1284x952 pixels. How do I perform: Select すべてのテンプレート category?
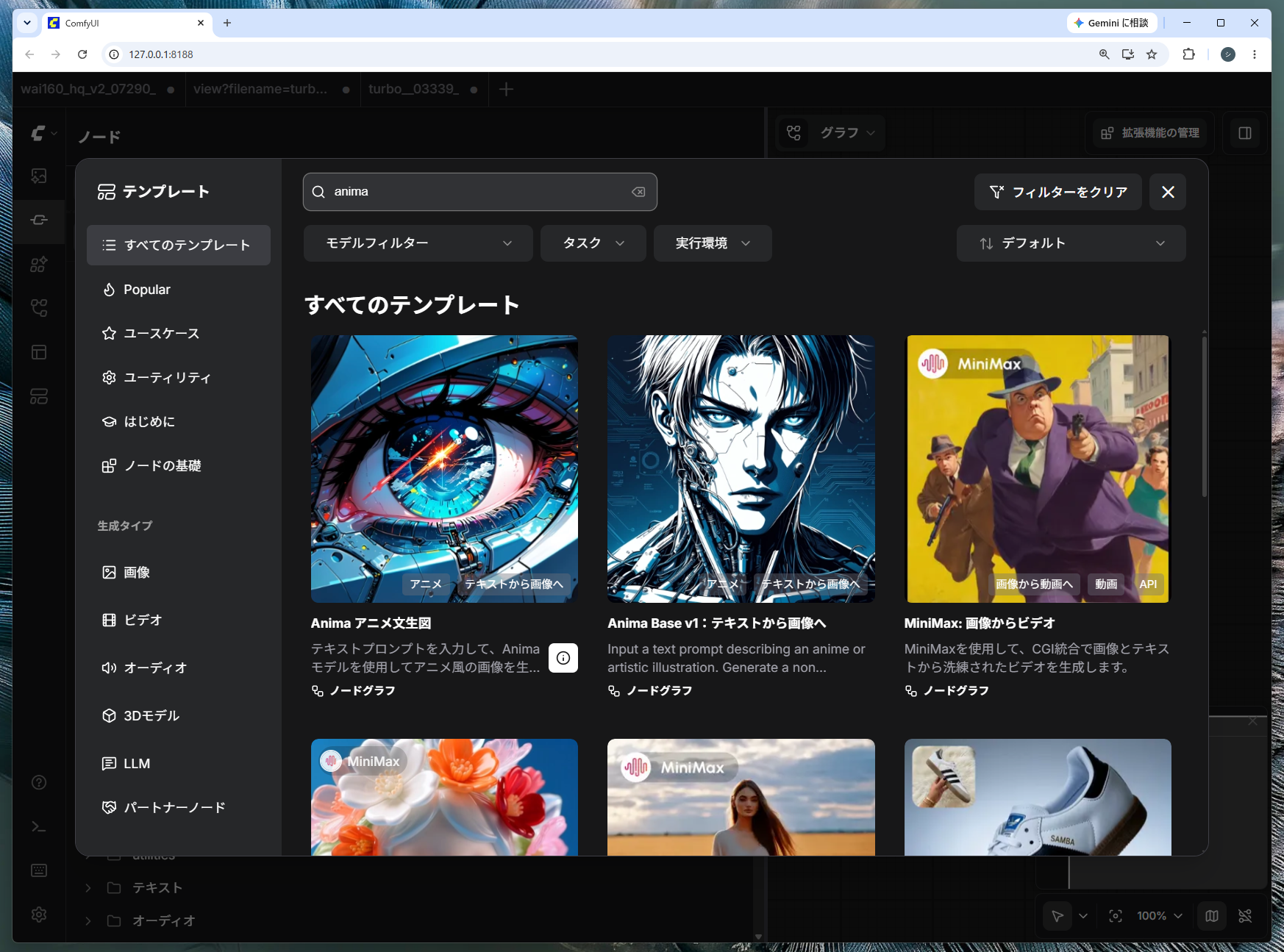pyautogui.click(x=179, y=245)
